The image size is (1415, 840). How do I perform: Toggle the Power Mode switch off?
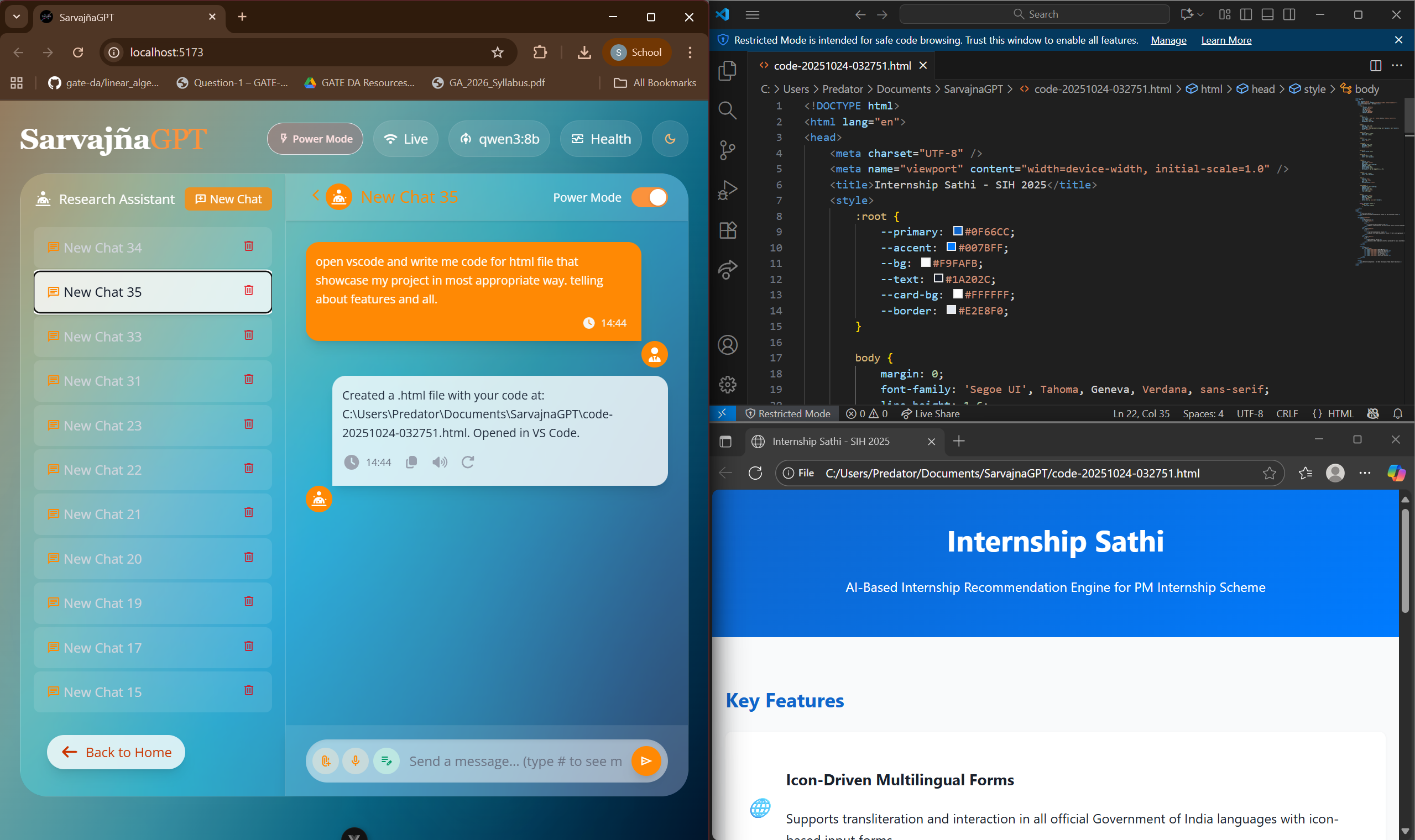(x=650, y=197)
